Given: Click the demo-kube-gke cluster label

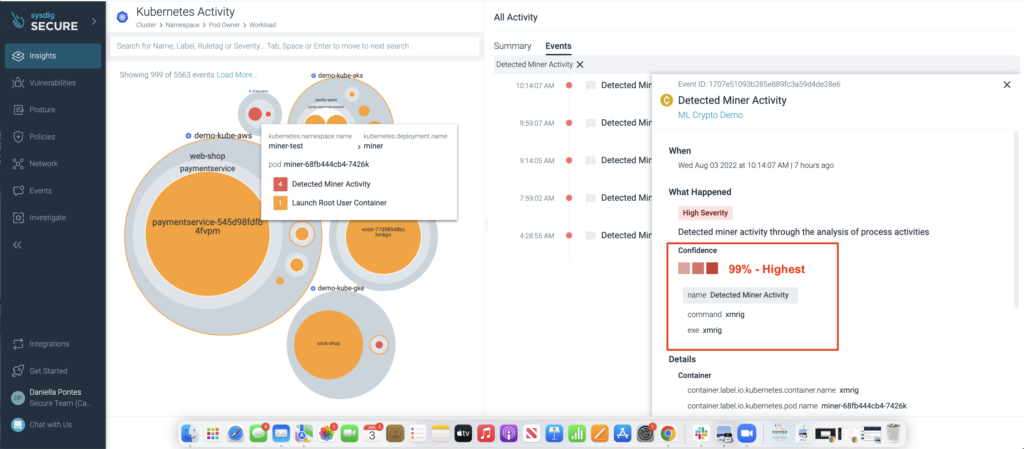Looking at the screenshot, I should coord(341,288).
